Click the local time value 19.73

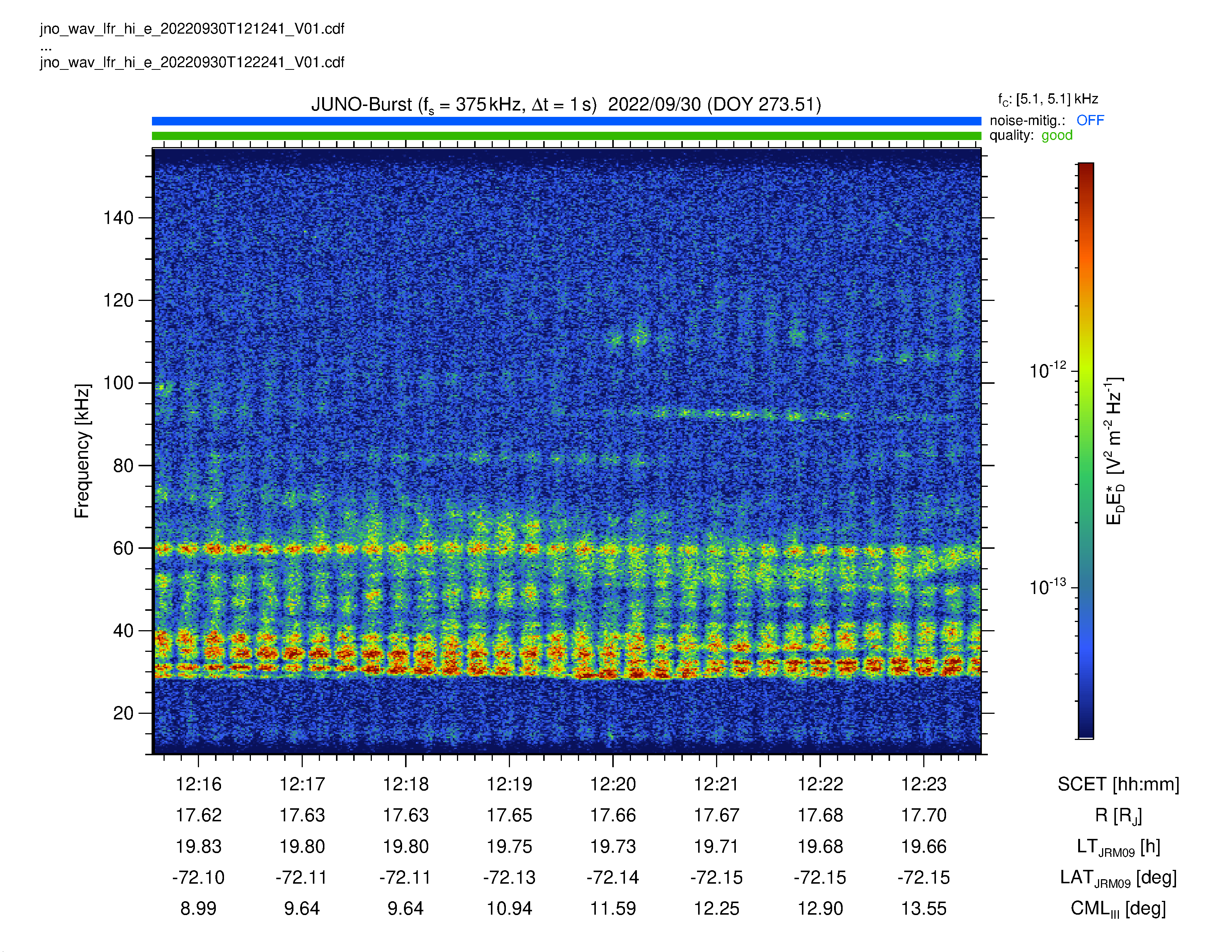point(613,847)
